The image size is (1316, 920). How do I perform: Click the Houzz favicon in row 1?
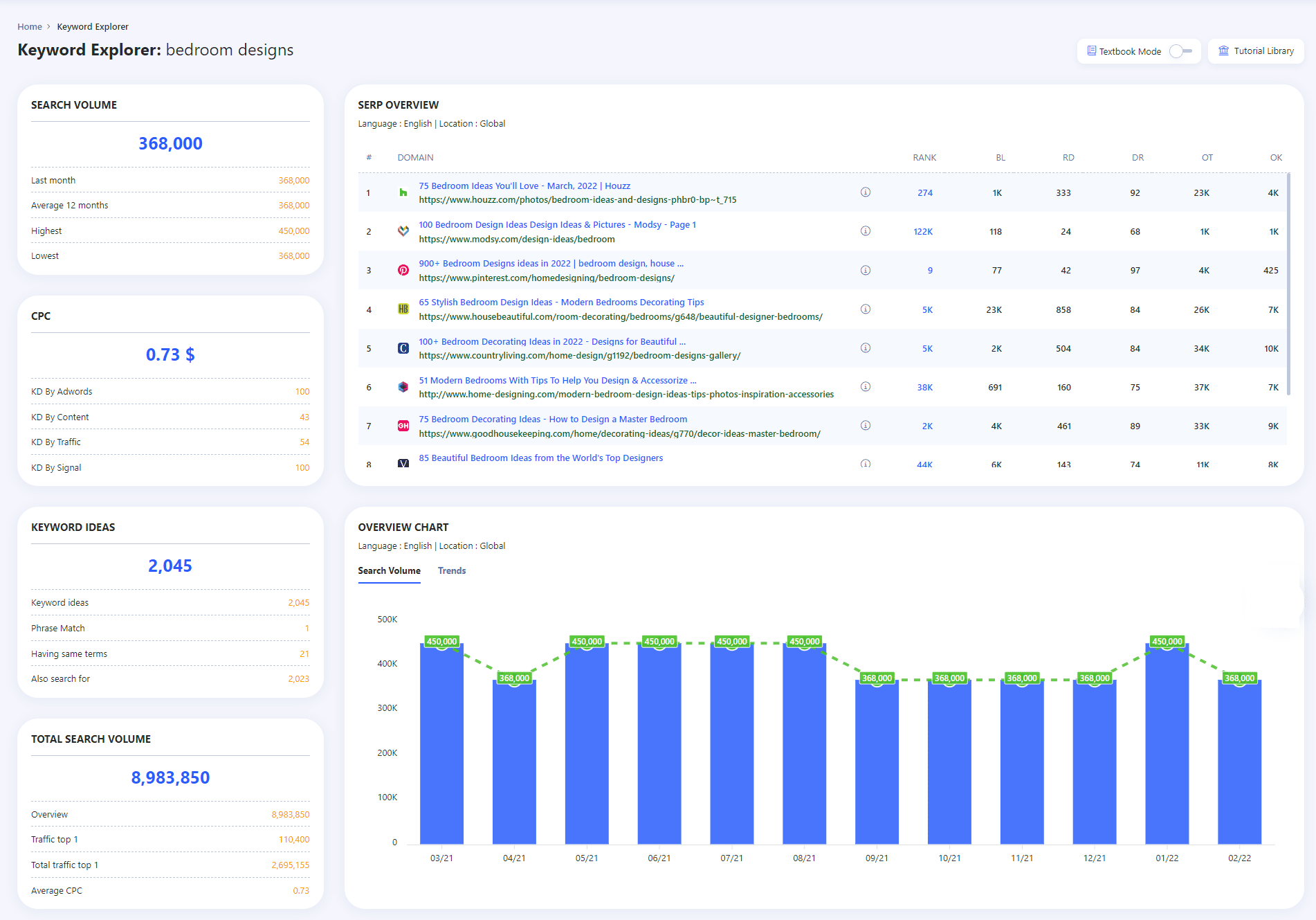[403, 192]
